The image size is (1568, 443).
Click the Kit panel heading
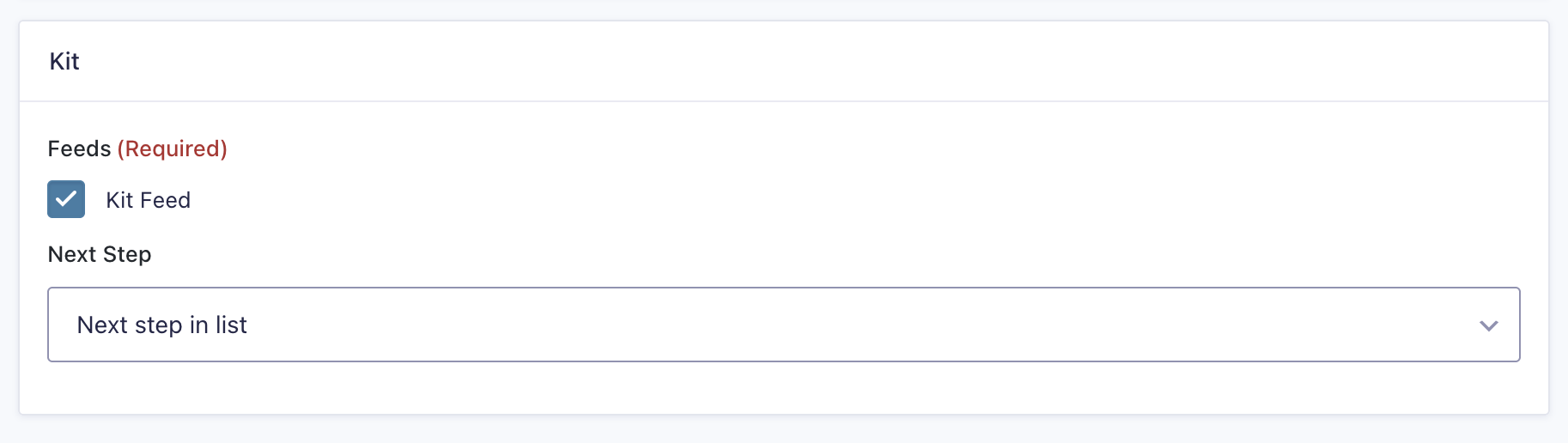tap(64, 62)
